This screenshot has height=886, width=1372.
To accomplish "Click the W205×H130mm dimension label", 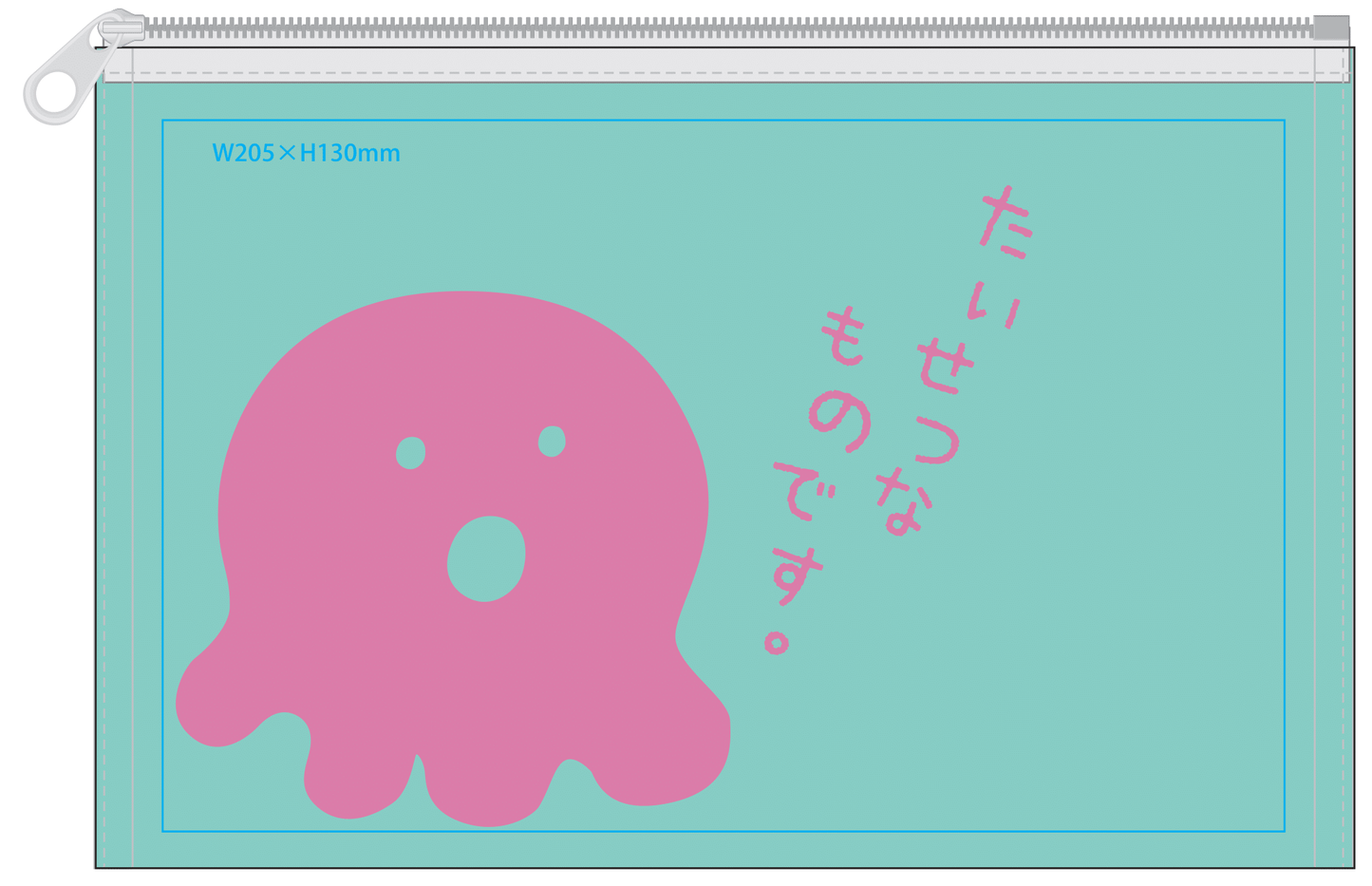I will [x=306, y=153].
